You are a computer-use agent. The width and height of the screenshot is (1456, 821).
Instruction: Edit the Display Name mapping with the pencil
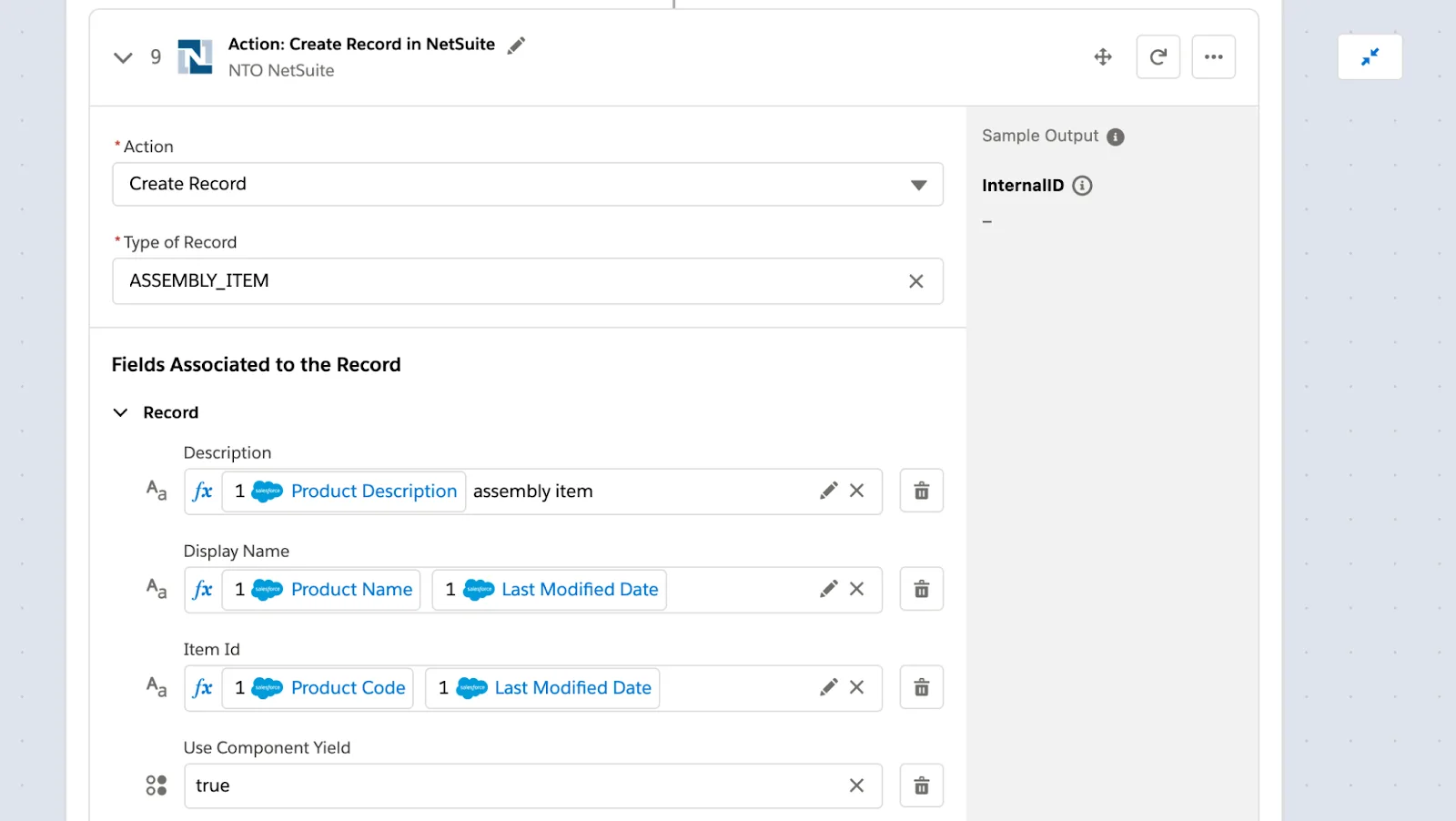(x=827, y=589)
